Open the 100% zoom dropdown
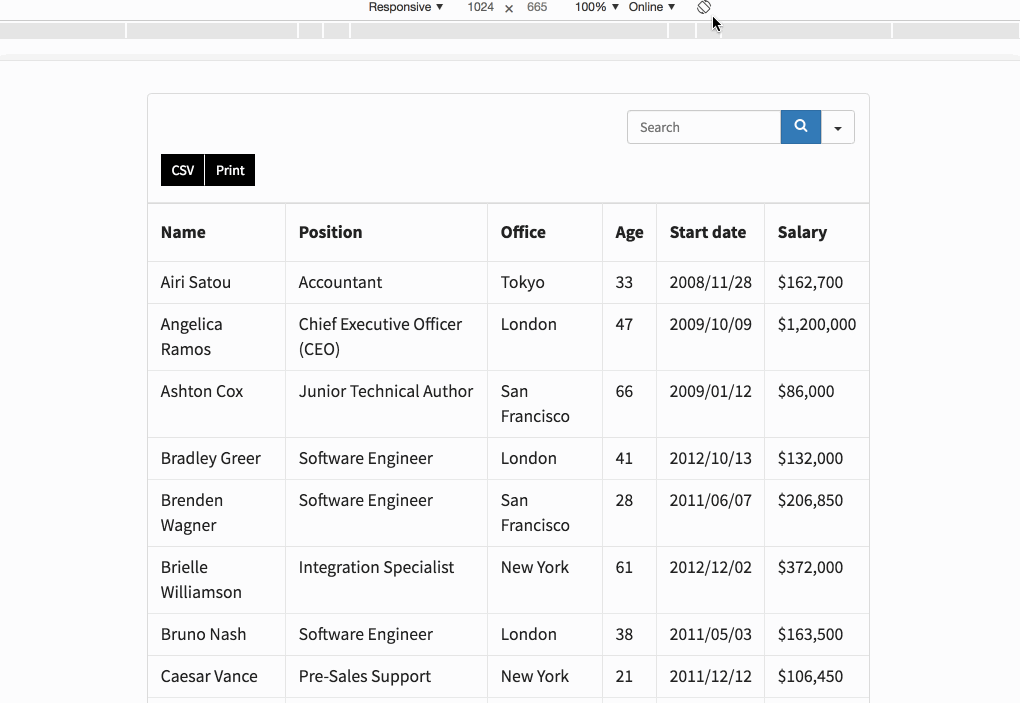Screen dimensions: 1020x703 (596, 7)
